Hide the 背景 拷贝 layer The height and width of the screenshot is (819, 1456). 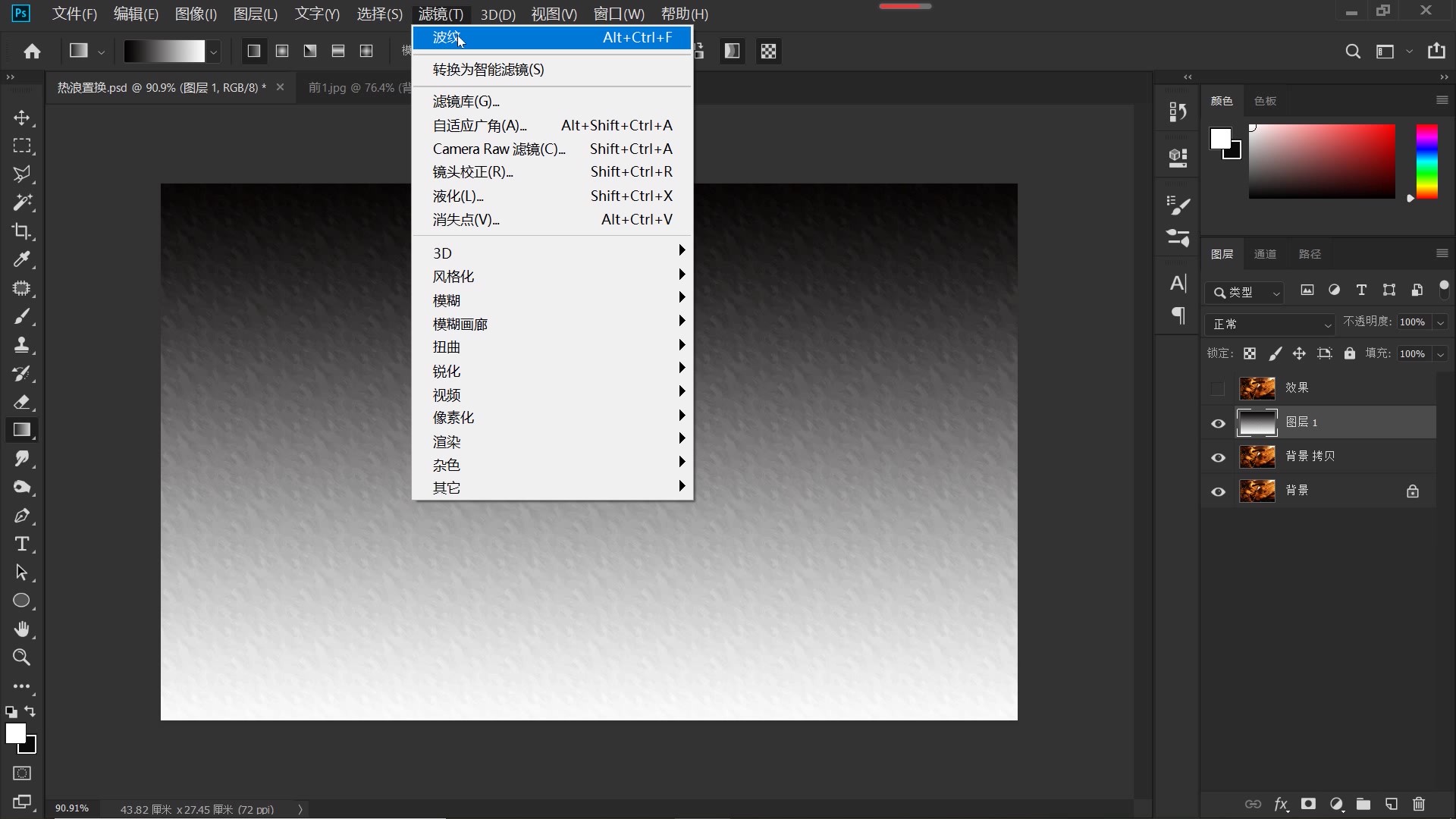pyautogui.click(x=1218, y=457)
